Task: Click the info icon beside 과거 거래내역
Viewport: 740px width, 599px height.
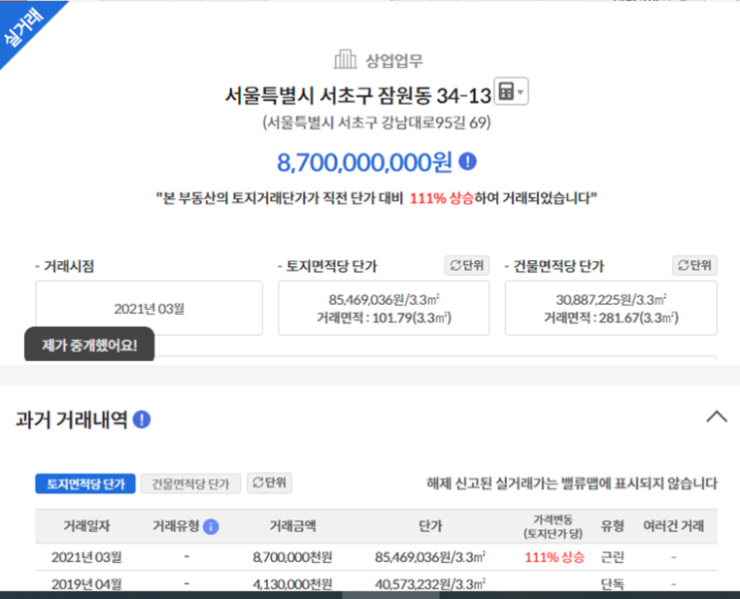Action: 142,419
